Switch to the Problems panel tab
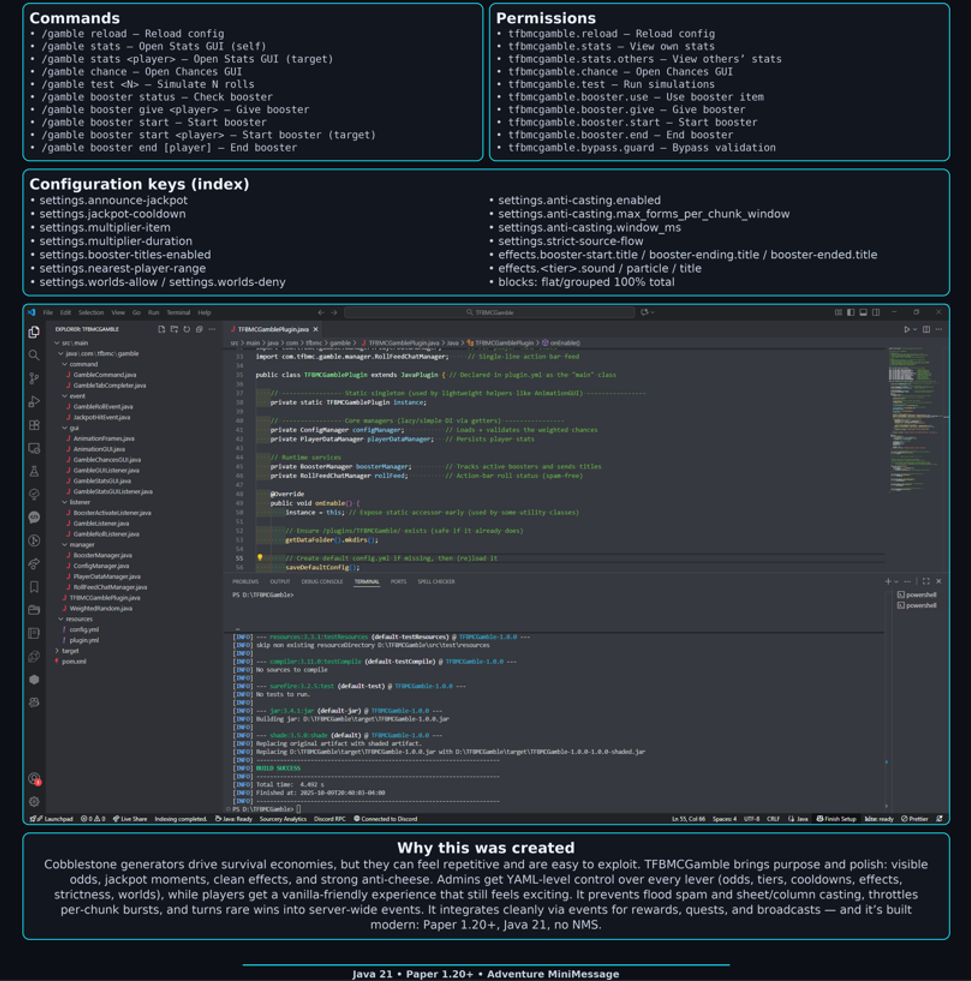The image size is (971, 981). (245, 581)
